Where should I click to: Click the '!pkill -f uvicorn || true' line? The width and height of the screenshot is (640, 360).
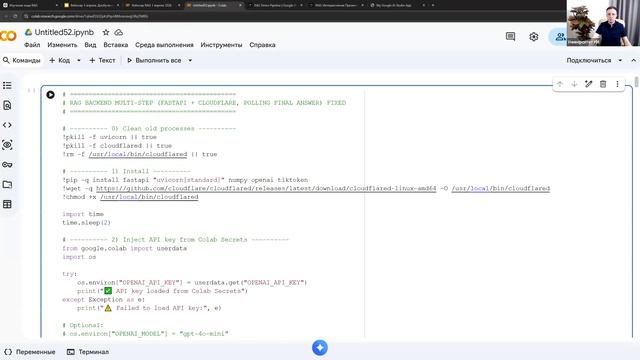pyautogui.click(x=109, y=137)
